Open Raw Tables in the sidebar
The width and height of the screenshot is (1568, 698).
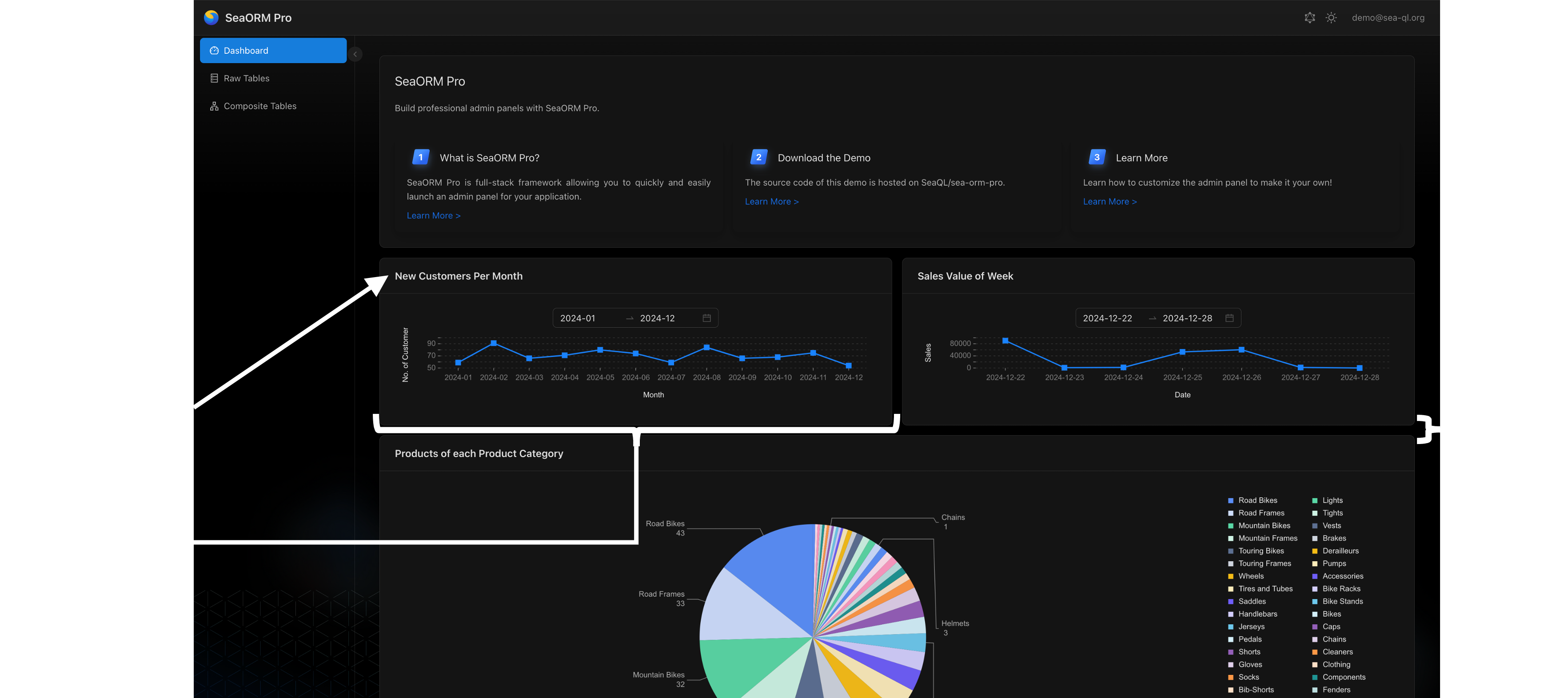pyautogui.click(x=246, y=78)
